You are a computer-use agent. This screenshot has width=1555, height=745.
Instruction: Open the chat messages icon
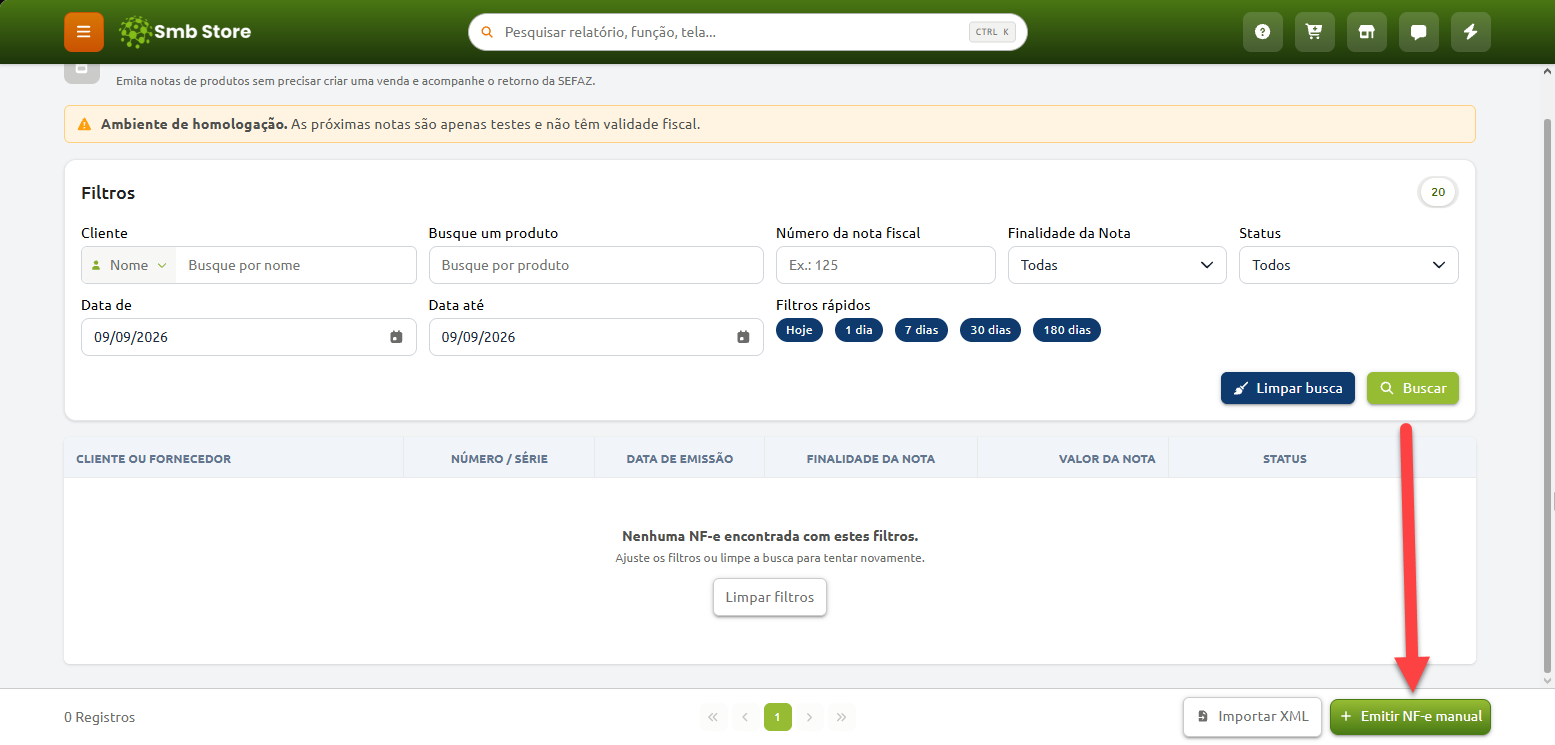click(x=1419, y=32)
